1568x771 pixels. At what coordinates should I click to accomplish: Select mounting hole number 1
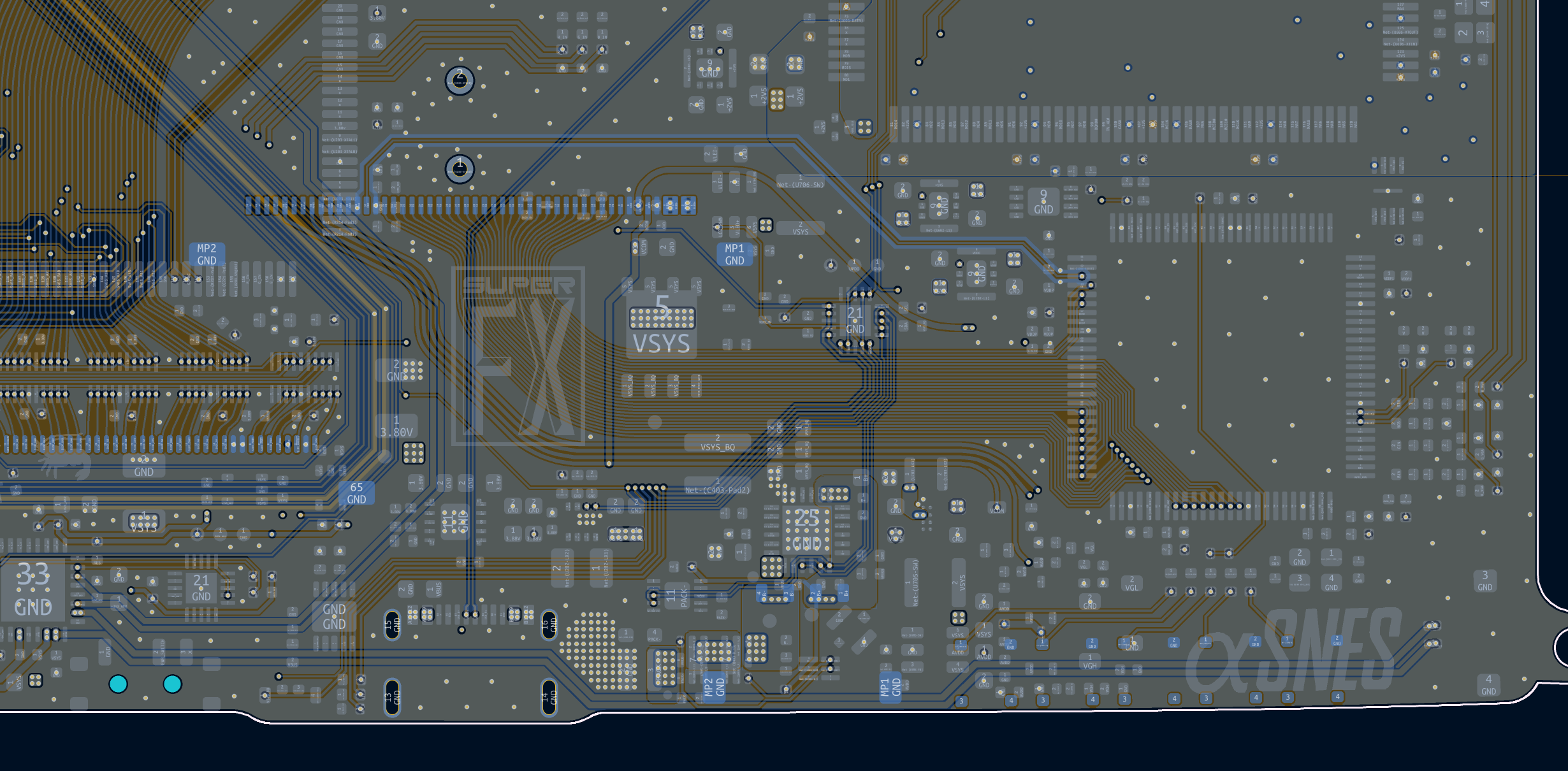(460, 169)
